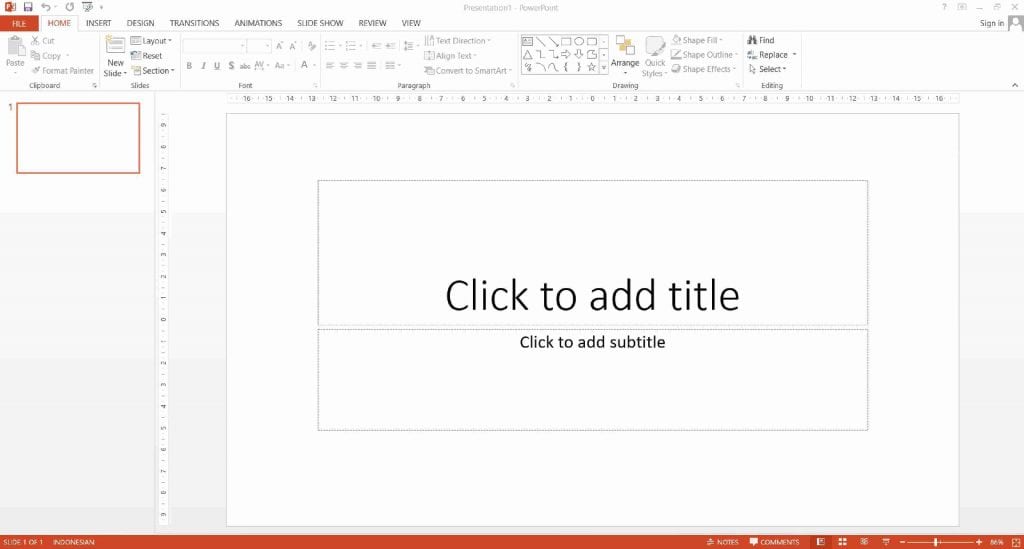Switch to the ANIMATIONS tab
Screen dimensions: 1024x549
coord(258,23)
